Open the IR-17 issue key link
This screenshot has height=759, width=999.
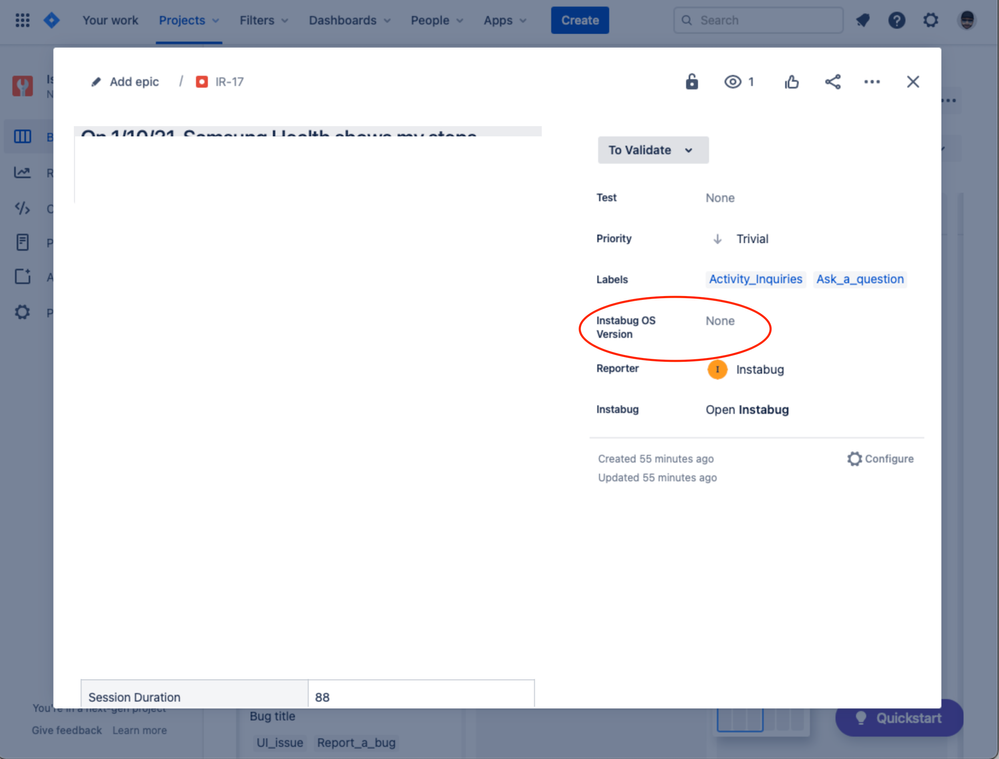pos(229,82)
